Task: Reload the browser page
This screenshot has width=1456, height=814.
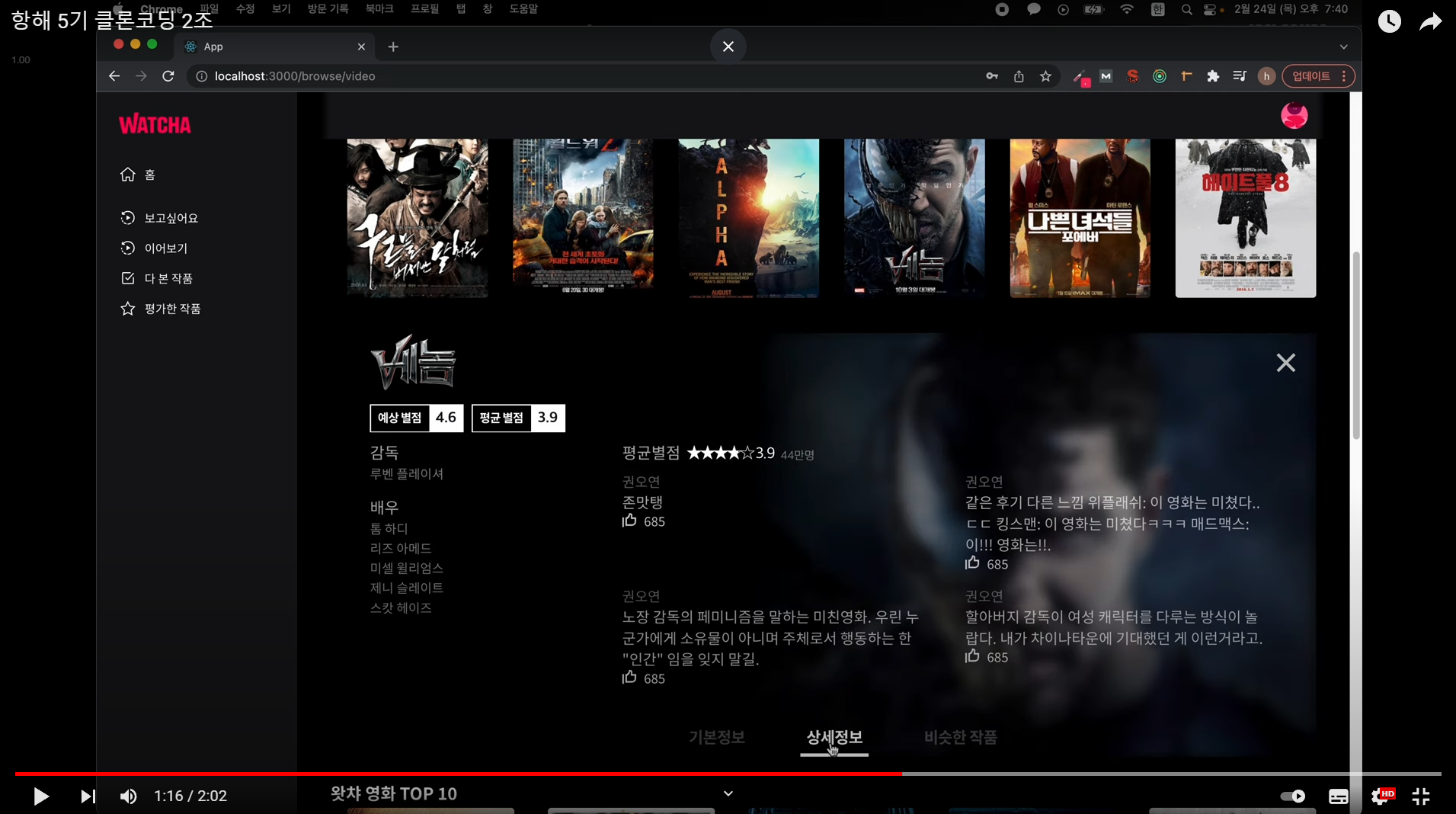Action: coord(168,76)
